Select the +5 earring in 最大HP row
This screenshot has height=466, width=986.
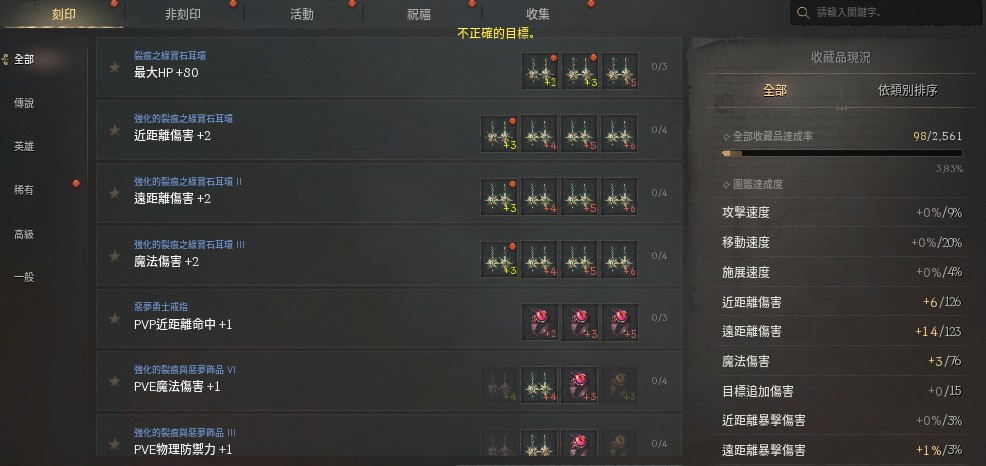click(620, 71)
